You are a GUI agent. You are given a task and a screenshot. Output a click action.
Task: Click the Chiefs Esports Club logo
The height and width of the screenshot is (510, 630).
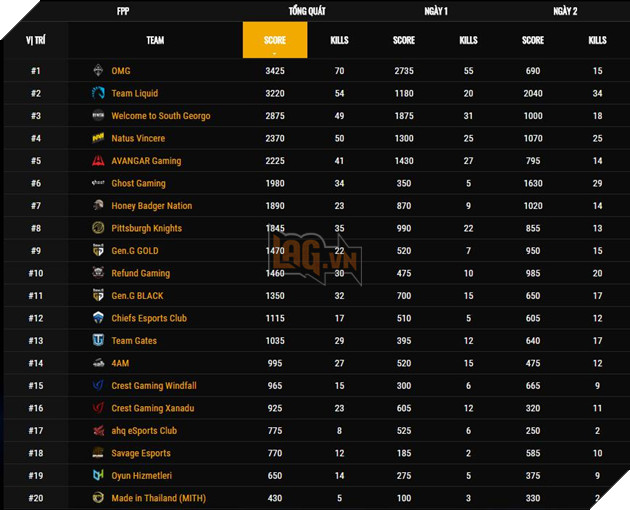click(x=98, y=318)
